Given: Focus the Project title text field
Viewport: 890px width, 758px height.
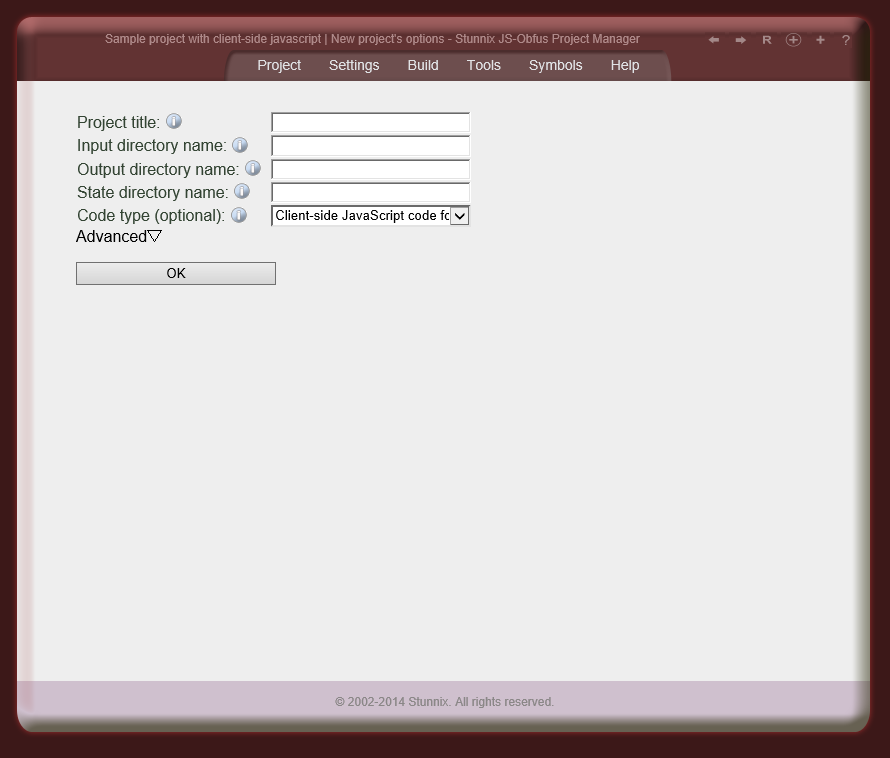Looking at the screenshot, I should point(370,123).
